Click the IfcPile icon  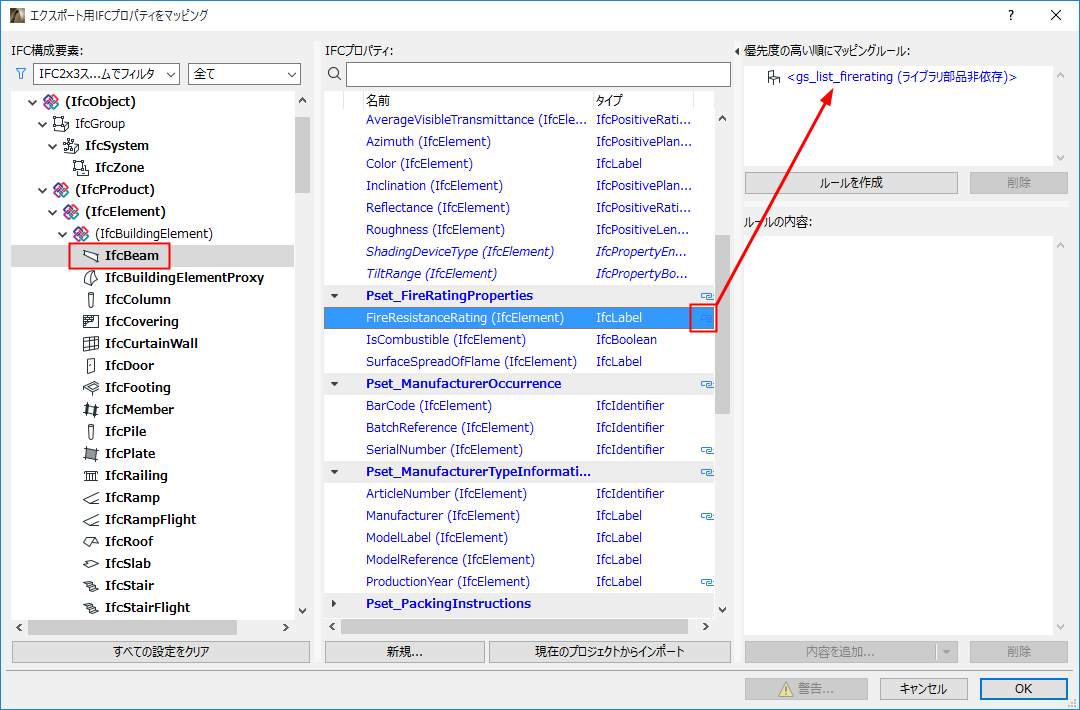click(90, 432)
